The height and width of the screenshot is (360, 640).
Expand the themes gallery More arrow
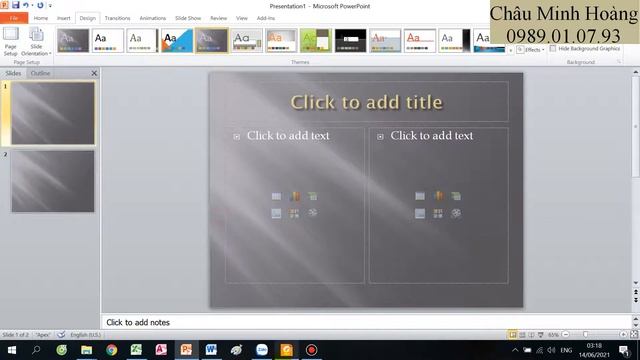pos(511,51)
